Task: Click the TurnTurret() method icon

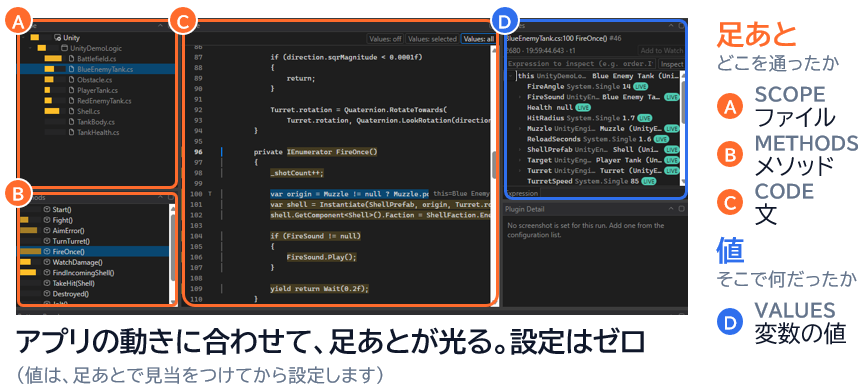Action: (46, 241)
